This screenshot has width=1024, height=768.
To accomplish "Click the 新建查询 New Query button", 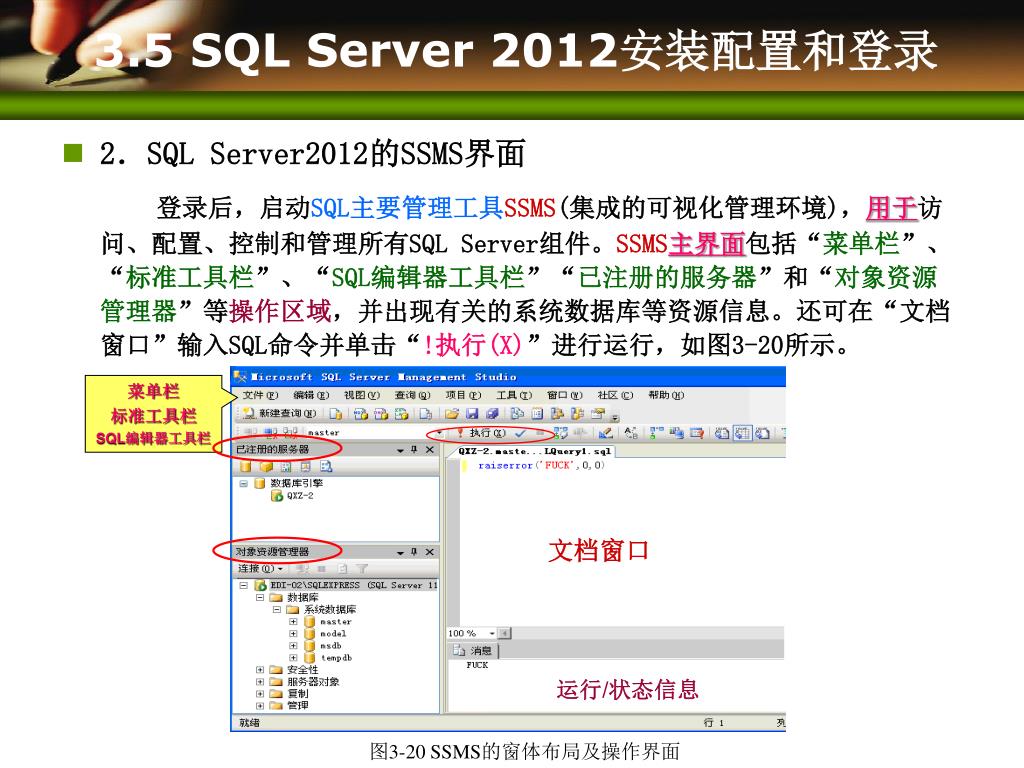I will 278,413.
